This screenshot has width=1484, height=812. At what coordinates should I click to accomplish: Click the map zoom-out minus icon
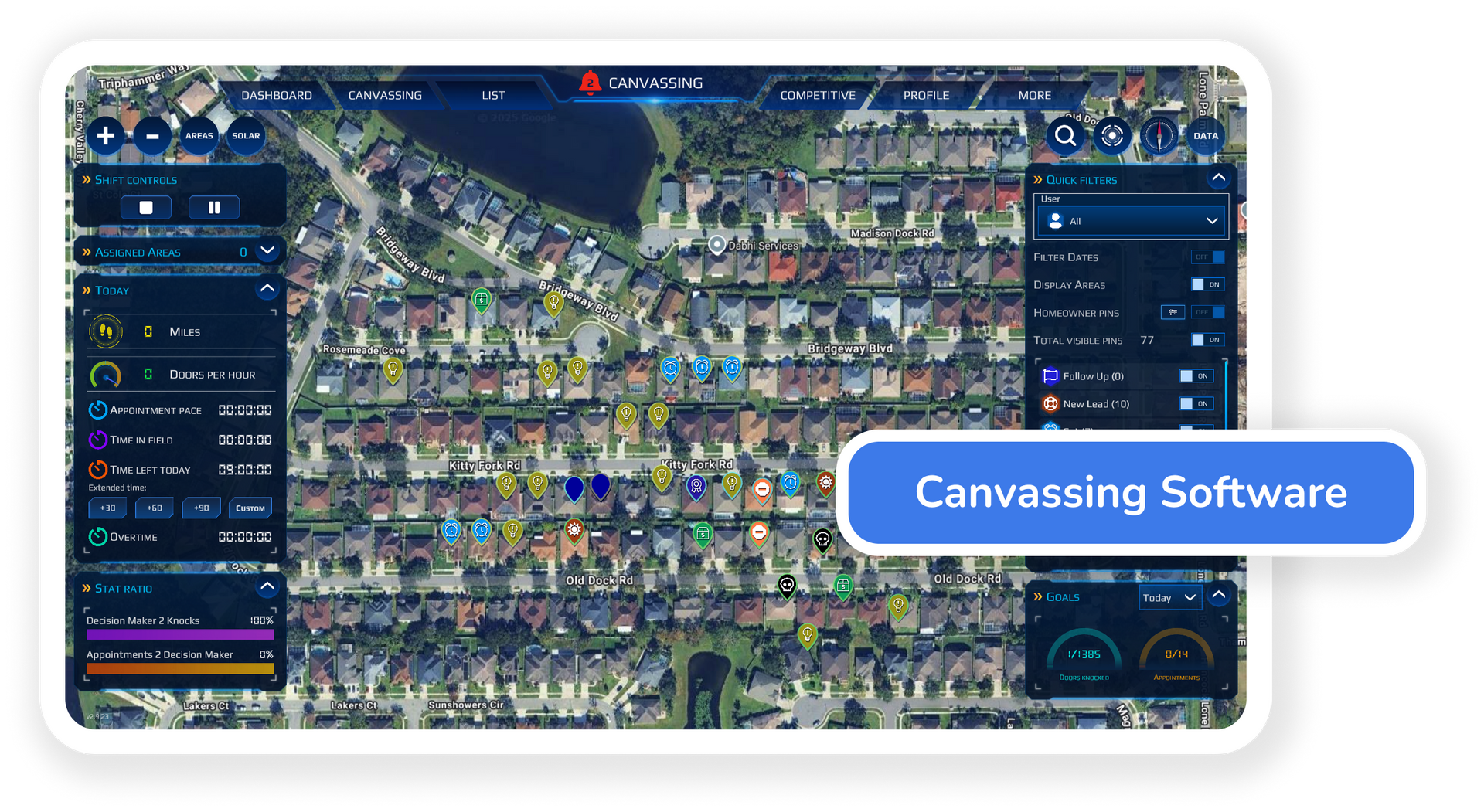point(152,135)
